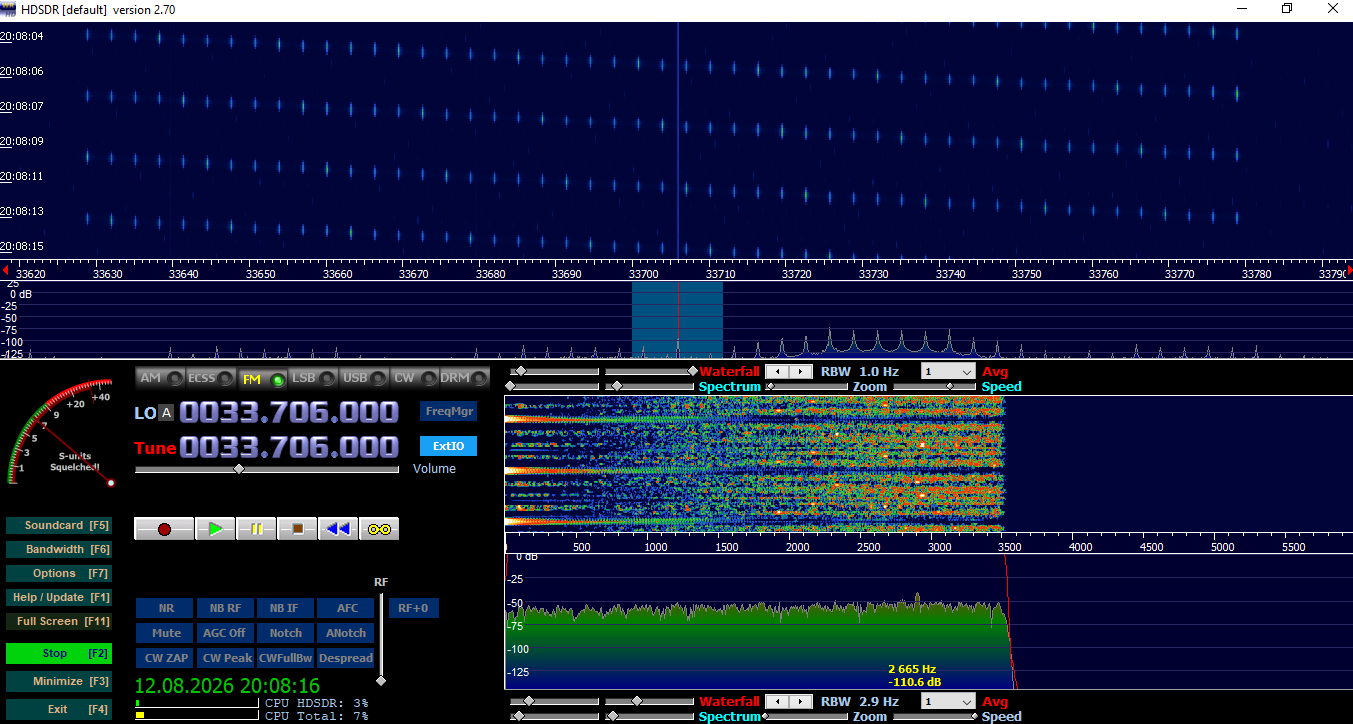1353x724 pixels.
Task: Toggle the Mute button
Action: 166,633
